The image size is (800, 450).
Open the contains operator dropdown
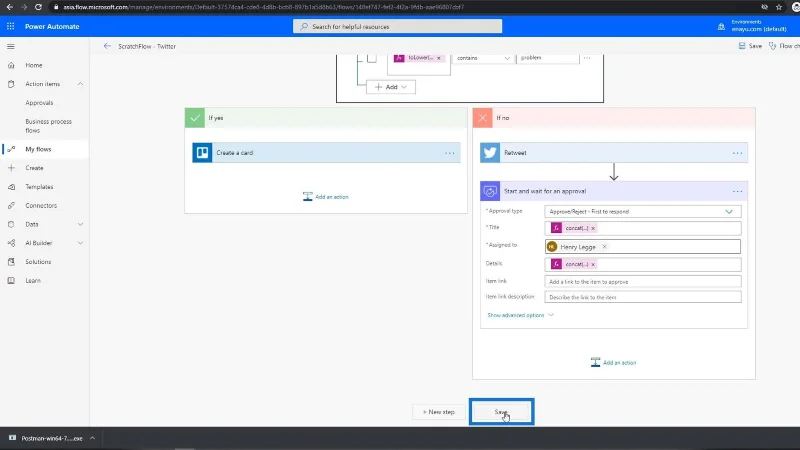click(x=482, y=58)
